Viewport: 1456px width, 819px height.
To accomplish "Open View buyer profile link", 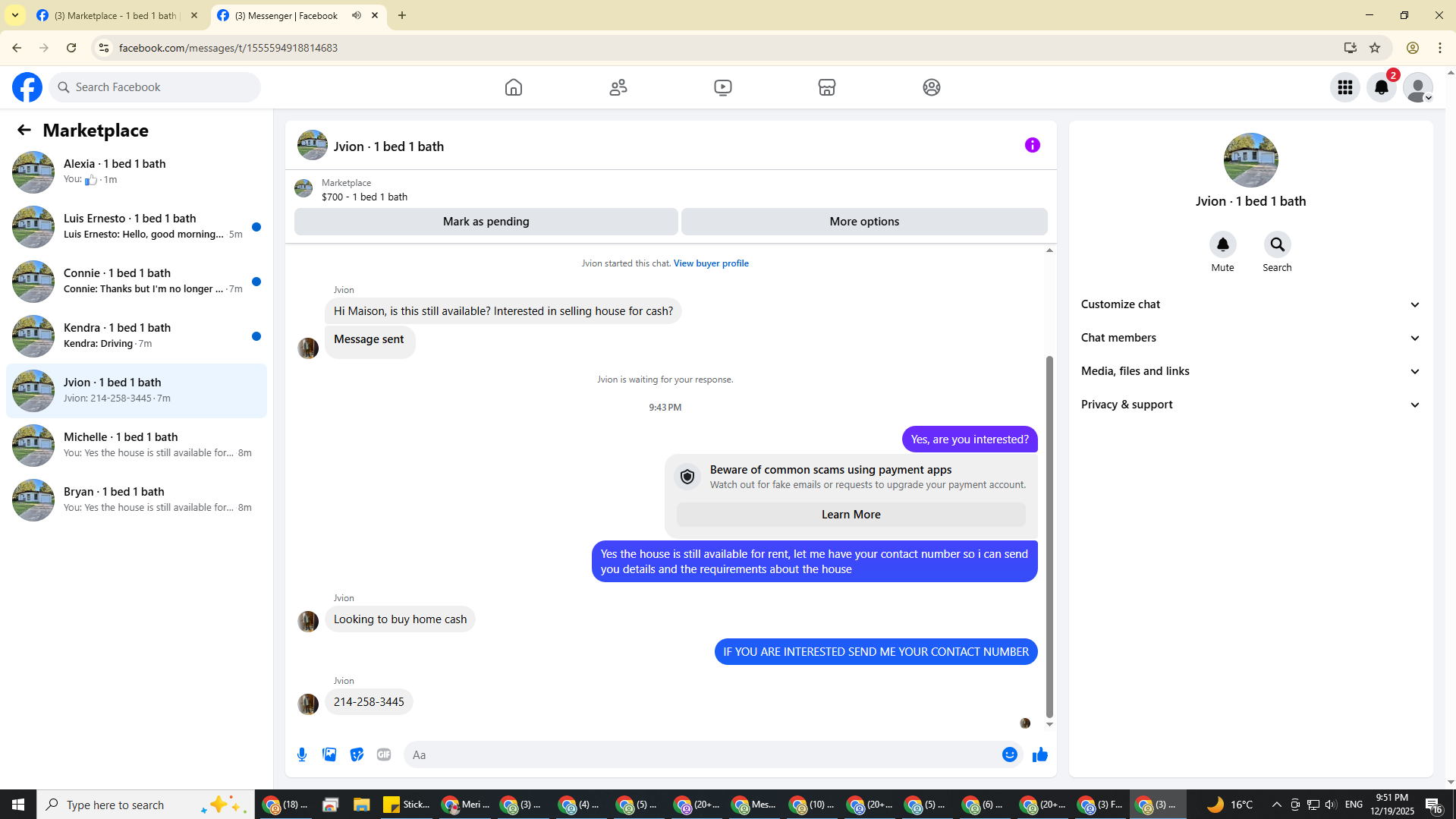I will (711, 263).
